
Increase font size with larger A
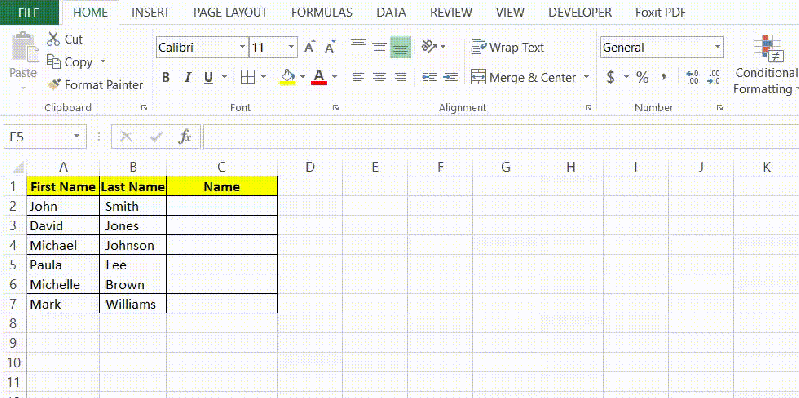(309, 48)
